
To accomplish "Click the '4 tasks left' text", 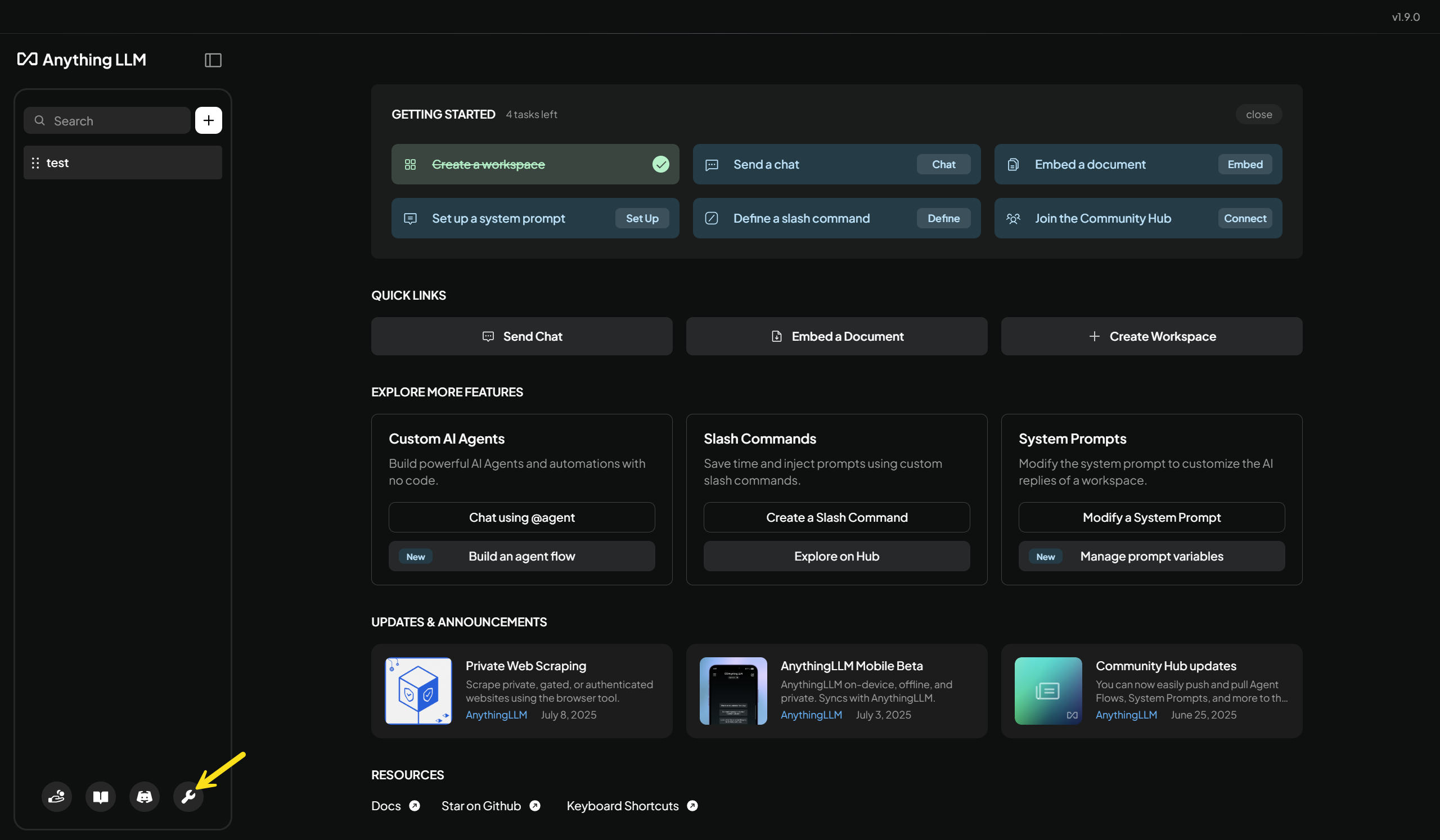I will (x=531, y=114).
